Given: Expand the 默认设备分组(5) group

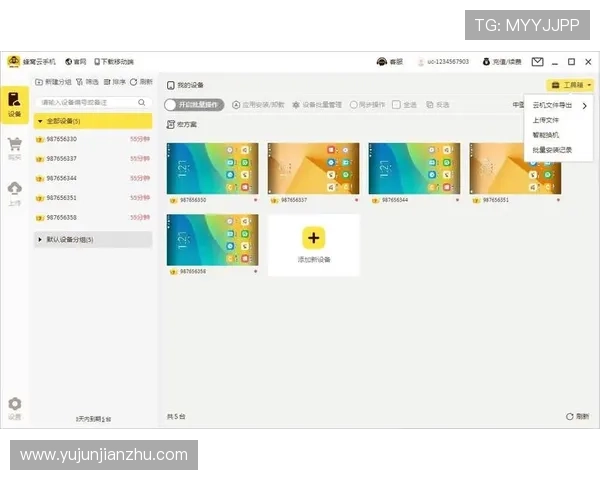Looking at the screenshot, I should [x=40, y=240].
